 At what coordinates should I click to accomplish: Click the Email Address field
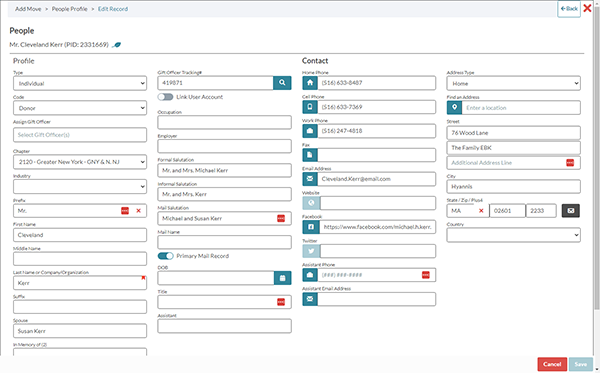[x=377, y=179]
